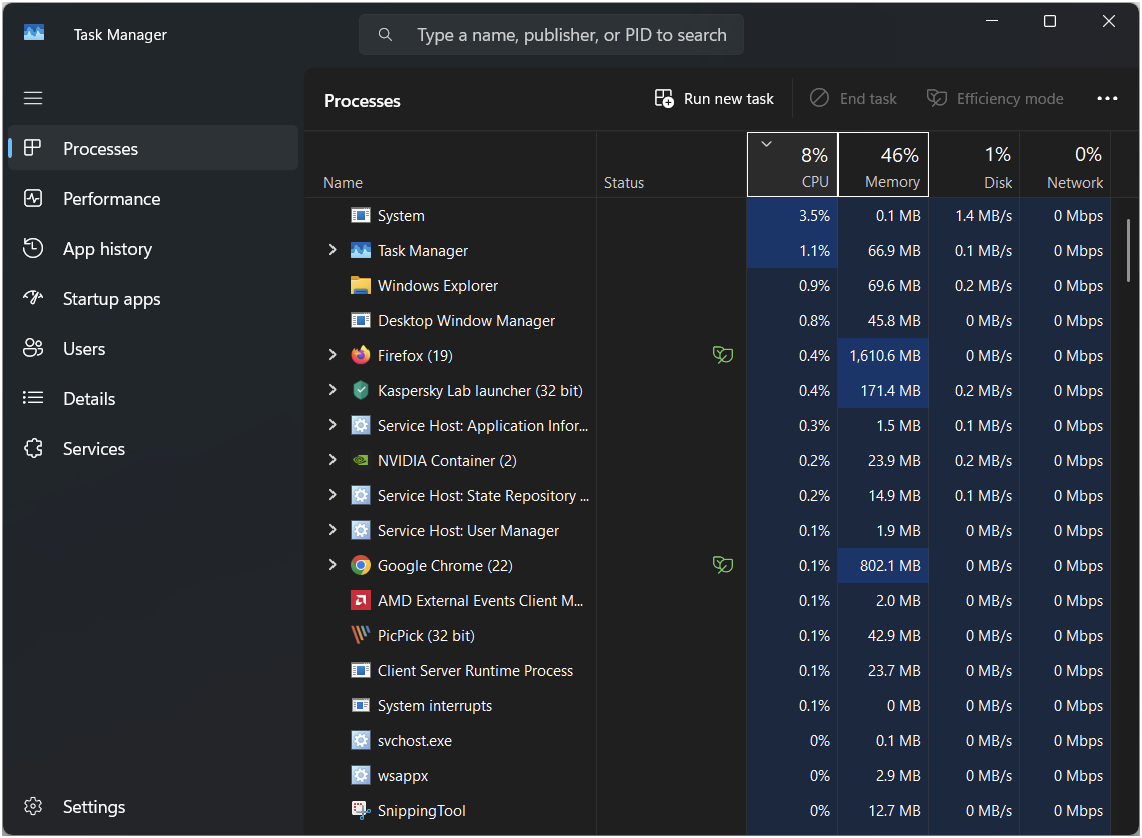Click the search box input field
Screen dimensions: 1142x838
551,34
